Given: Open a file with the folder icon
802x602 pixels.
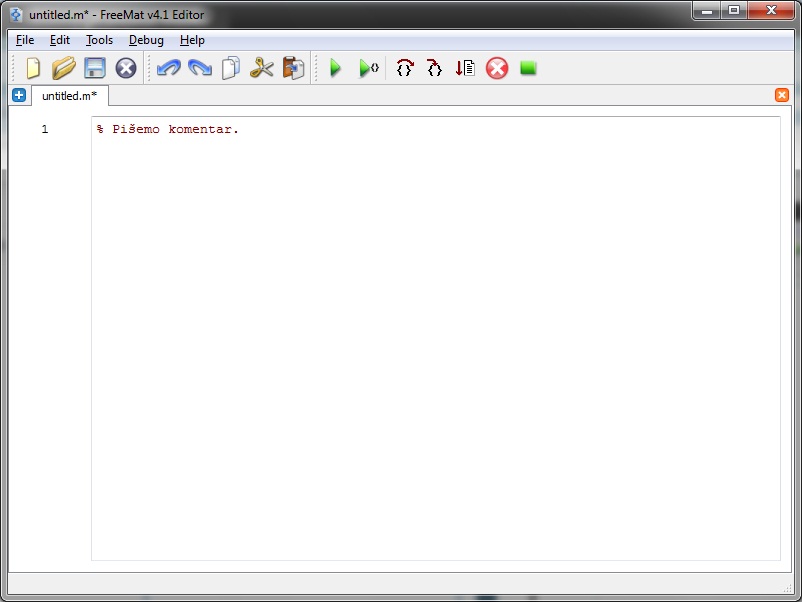Looking at the screenshot, I should pos(64,68).
